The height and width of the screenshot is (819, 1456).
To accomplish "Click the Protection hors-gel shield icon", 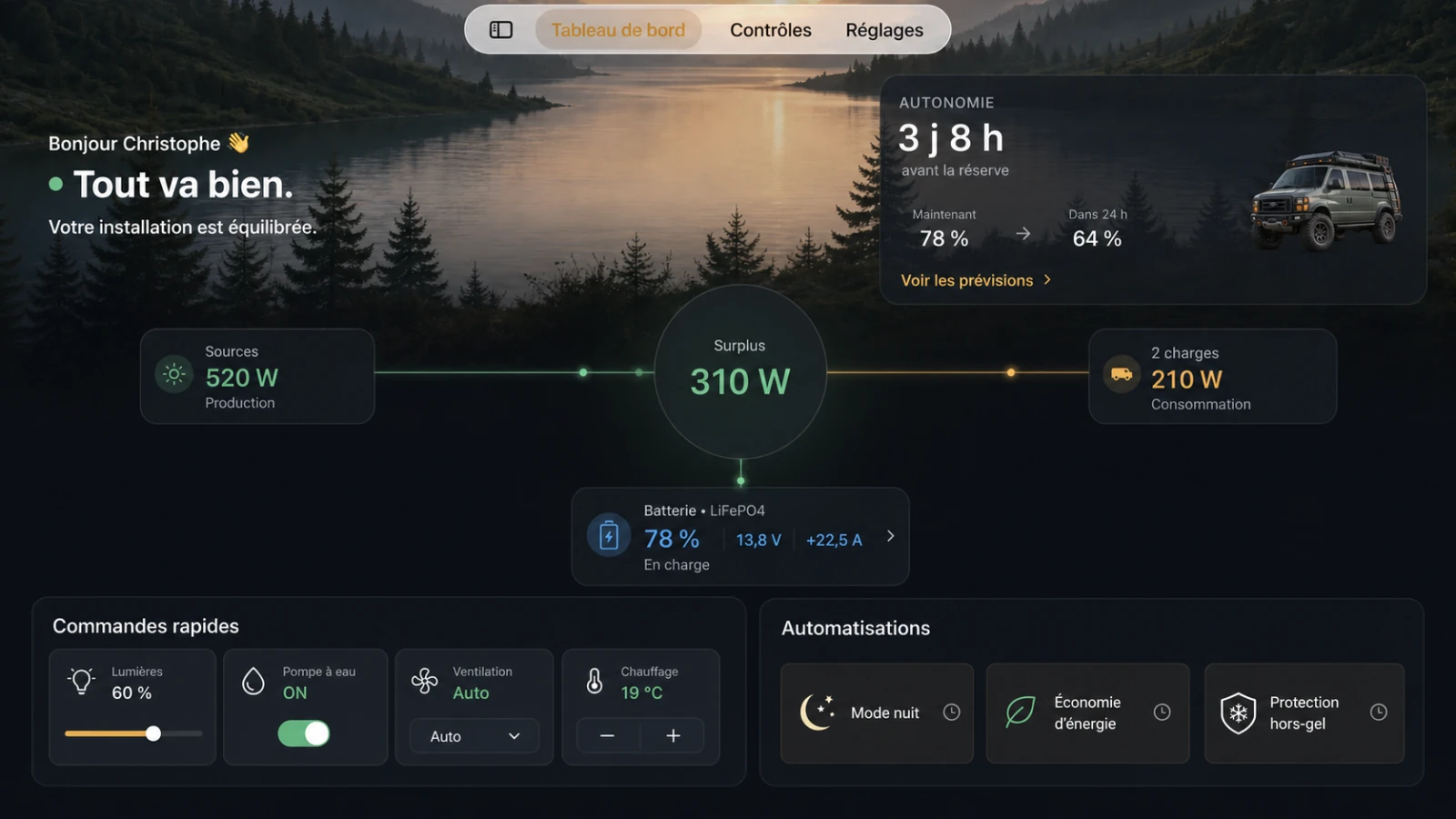I will (1239, 713).
